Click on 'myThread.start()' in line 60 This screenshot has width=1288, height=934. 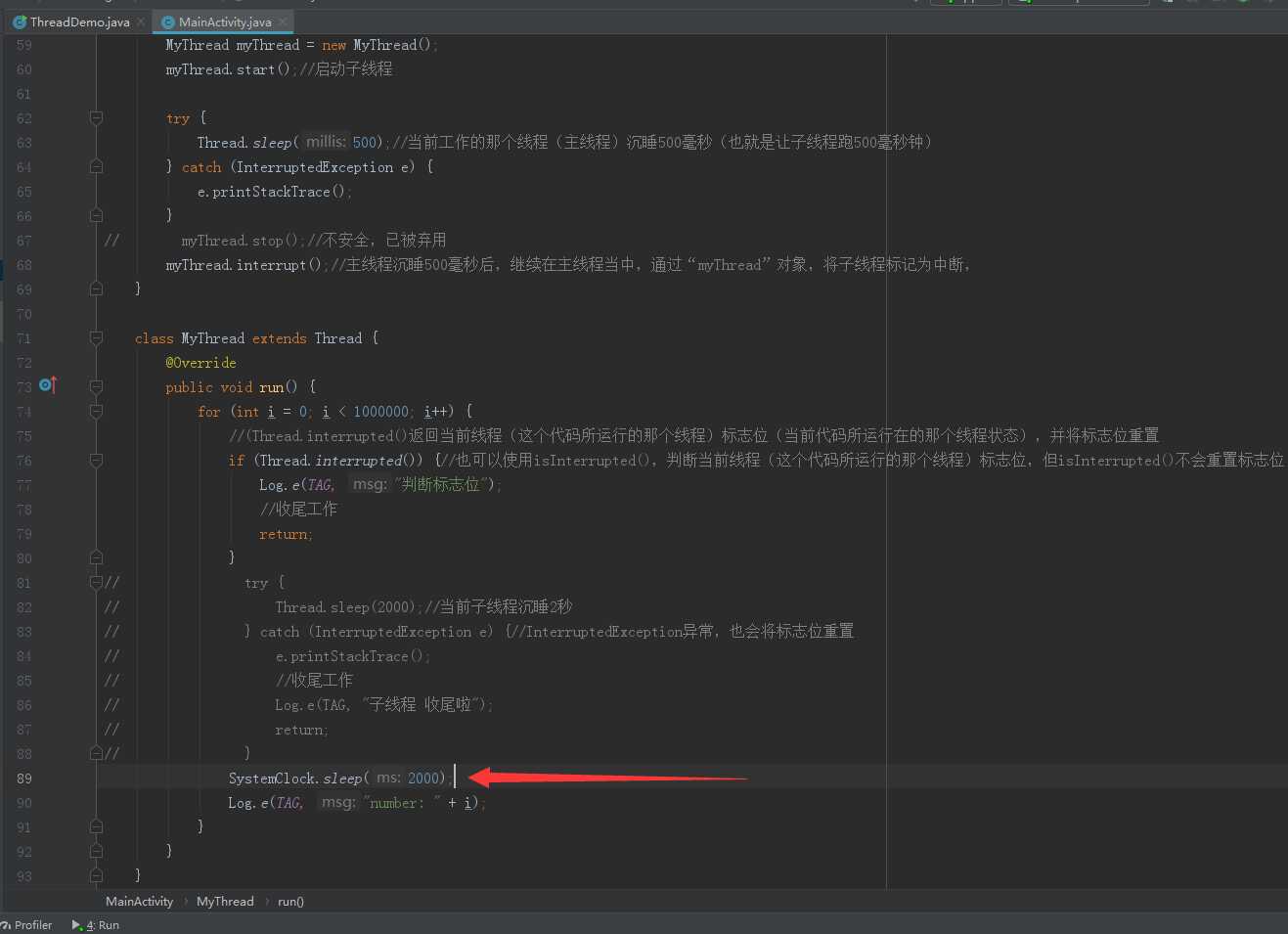228,69
